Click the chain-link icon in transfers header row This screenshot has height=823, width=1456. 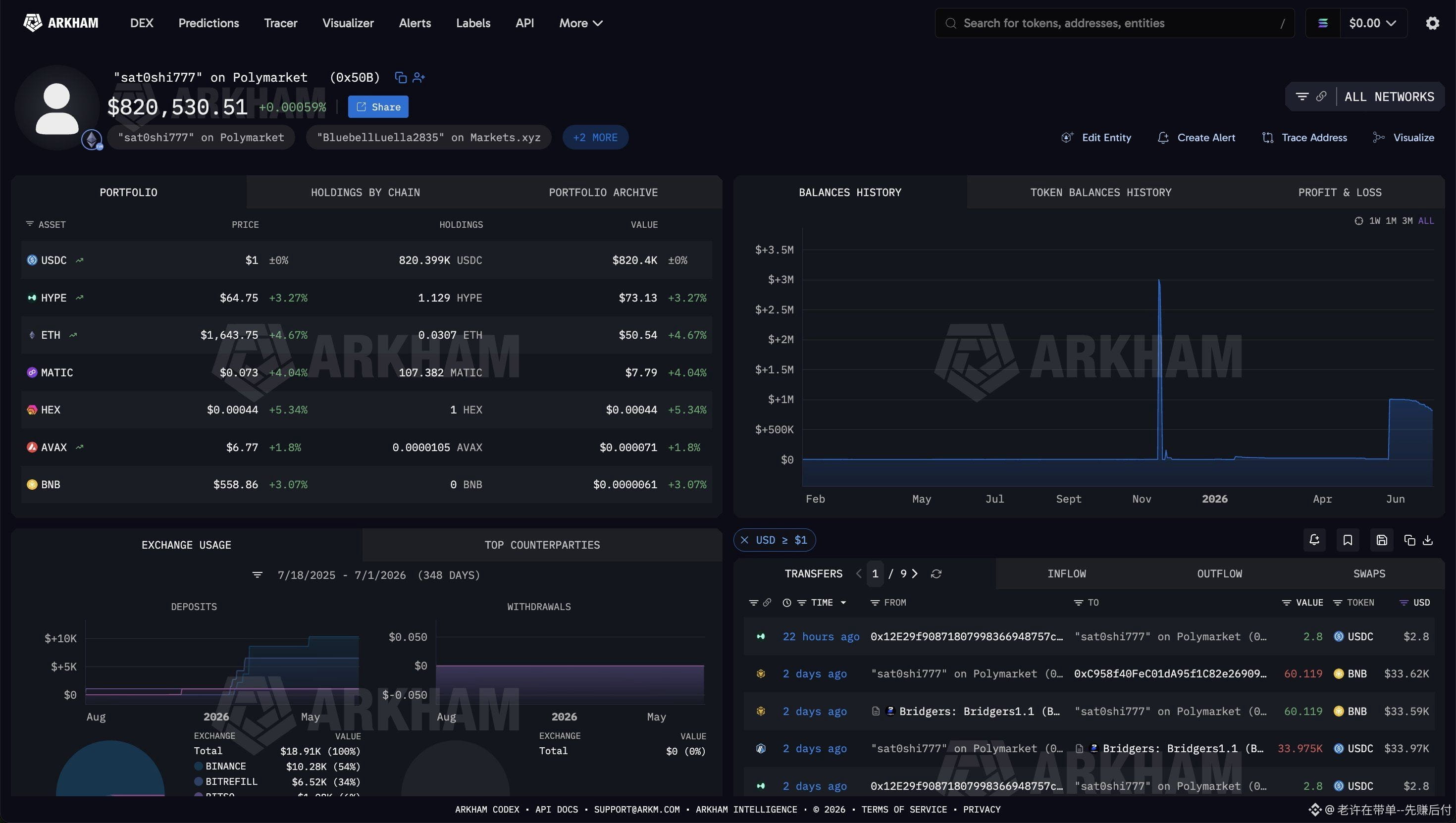767,603
